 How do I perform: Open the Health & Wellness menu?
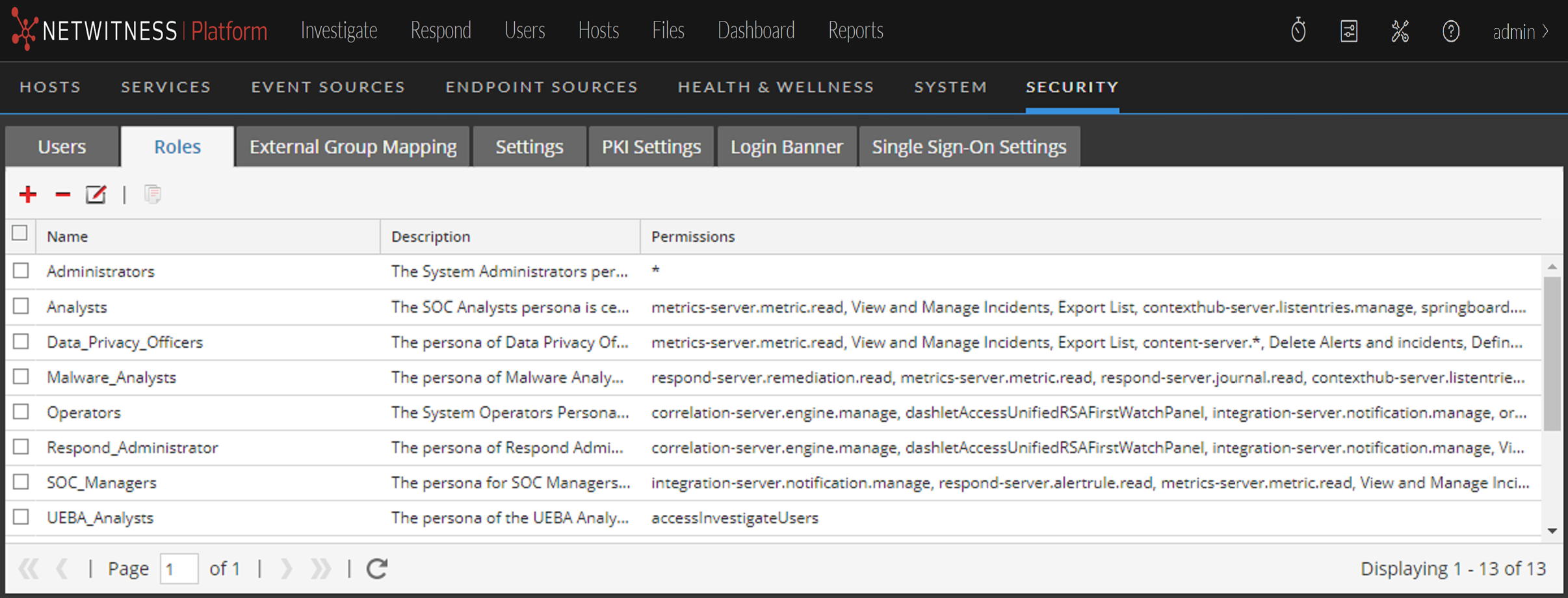[x=776, y=87]
